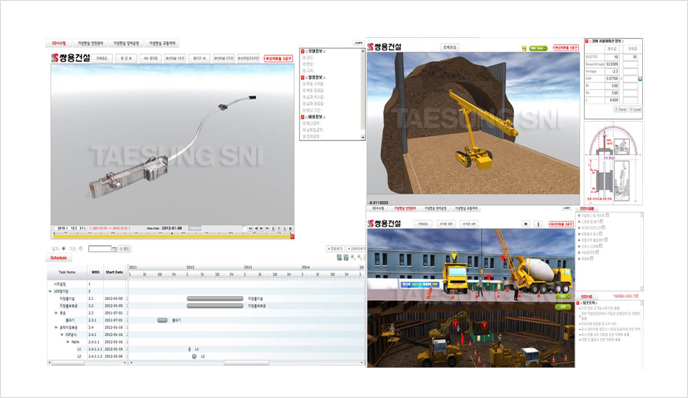
Task: Open the Schedule tab
Action: pyautogui.click(x=58, y=258)
